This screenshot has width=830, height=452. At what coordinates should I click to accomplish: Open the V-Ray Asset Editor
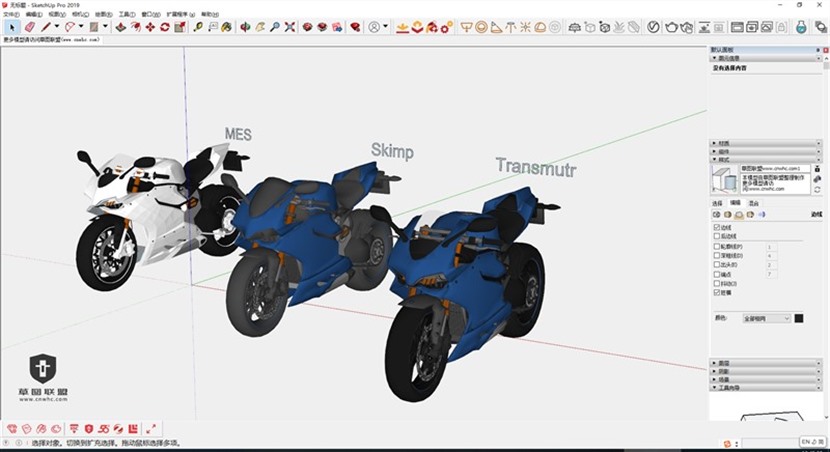click(x=653, y=26)
